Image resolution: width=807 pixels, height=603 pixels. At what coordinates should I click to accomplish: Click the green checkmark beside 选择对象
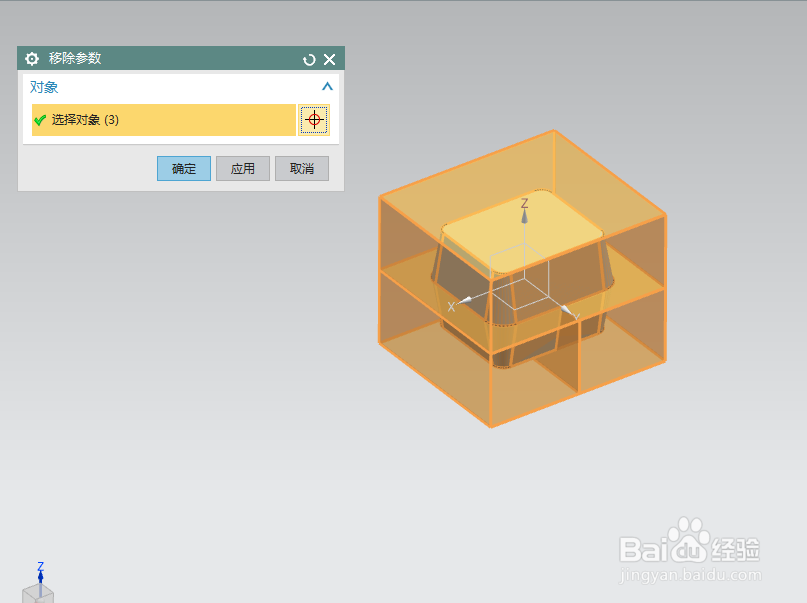[40, 120]
